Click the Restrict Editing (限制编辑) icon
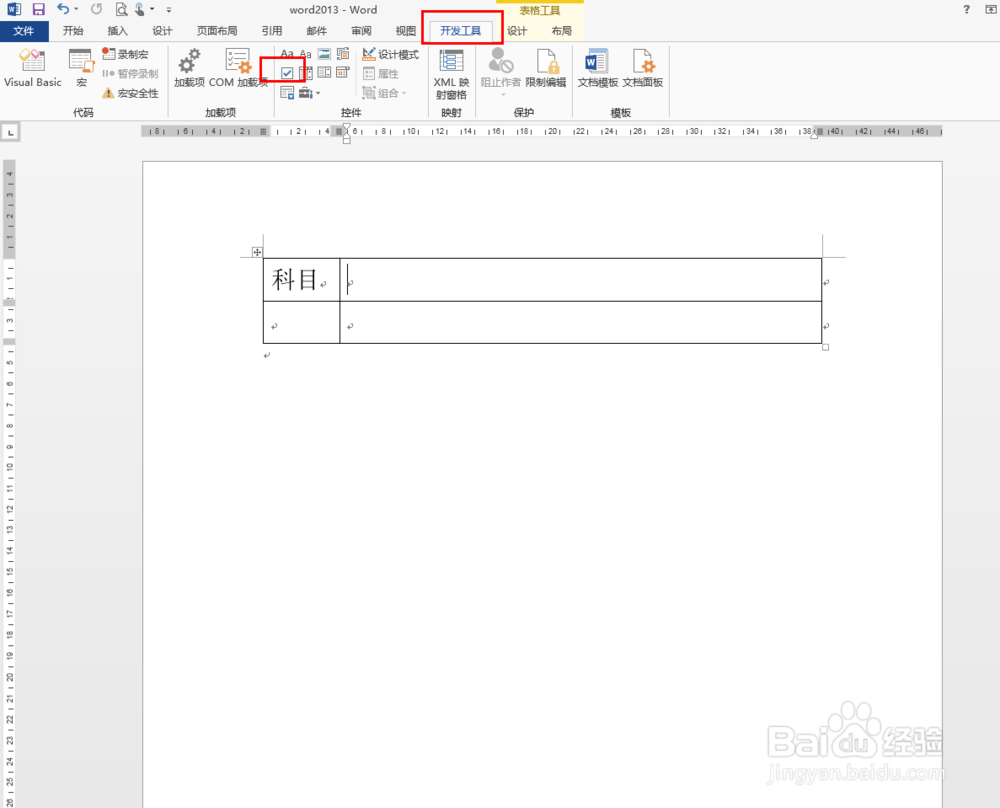 pyautogui.click(x=545, y=63)
